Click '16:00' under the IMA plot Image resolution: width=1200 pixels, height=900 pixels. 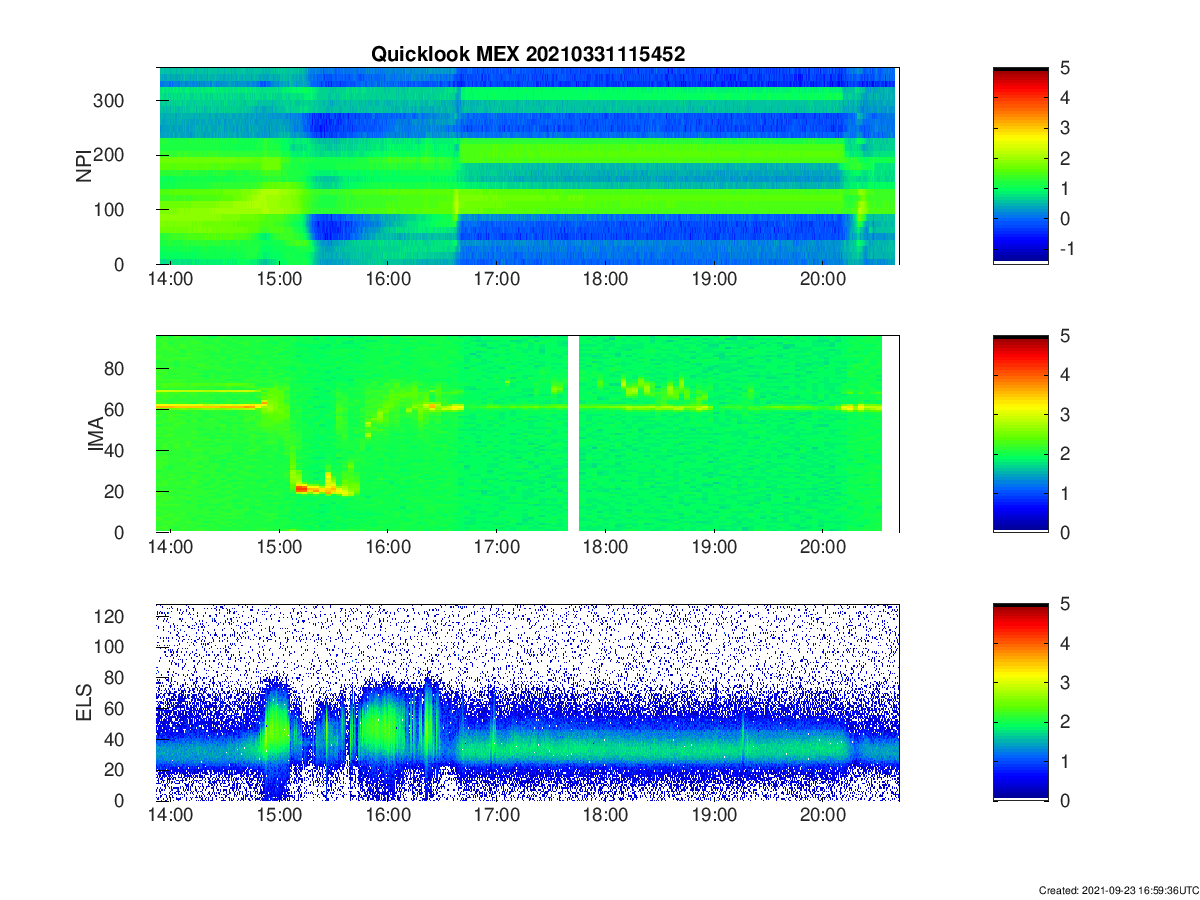click(388, 548)
